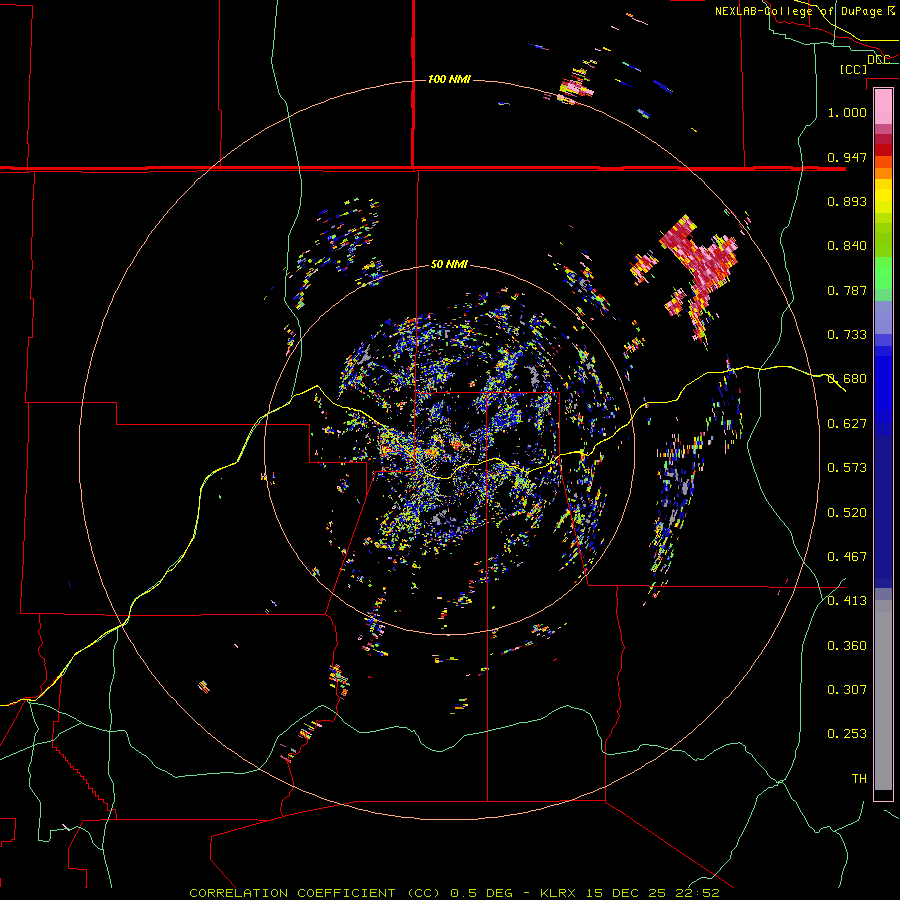
Task: Click the 0.307 scale value
Action: [x=847, y=690]
